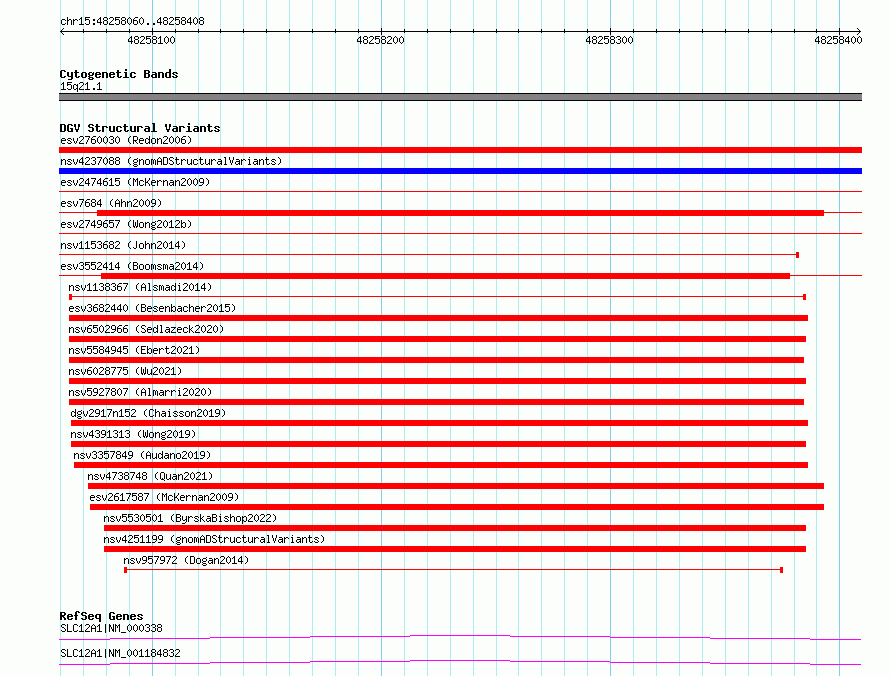Open esv3682440 (Besenbacher2015) entry

(x=152, y=308)
